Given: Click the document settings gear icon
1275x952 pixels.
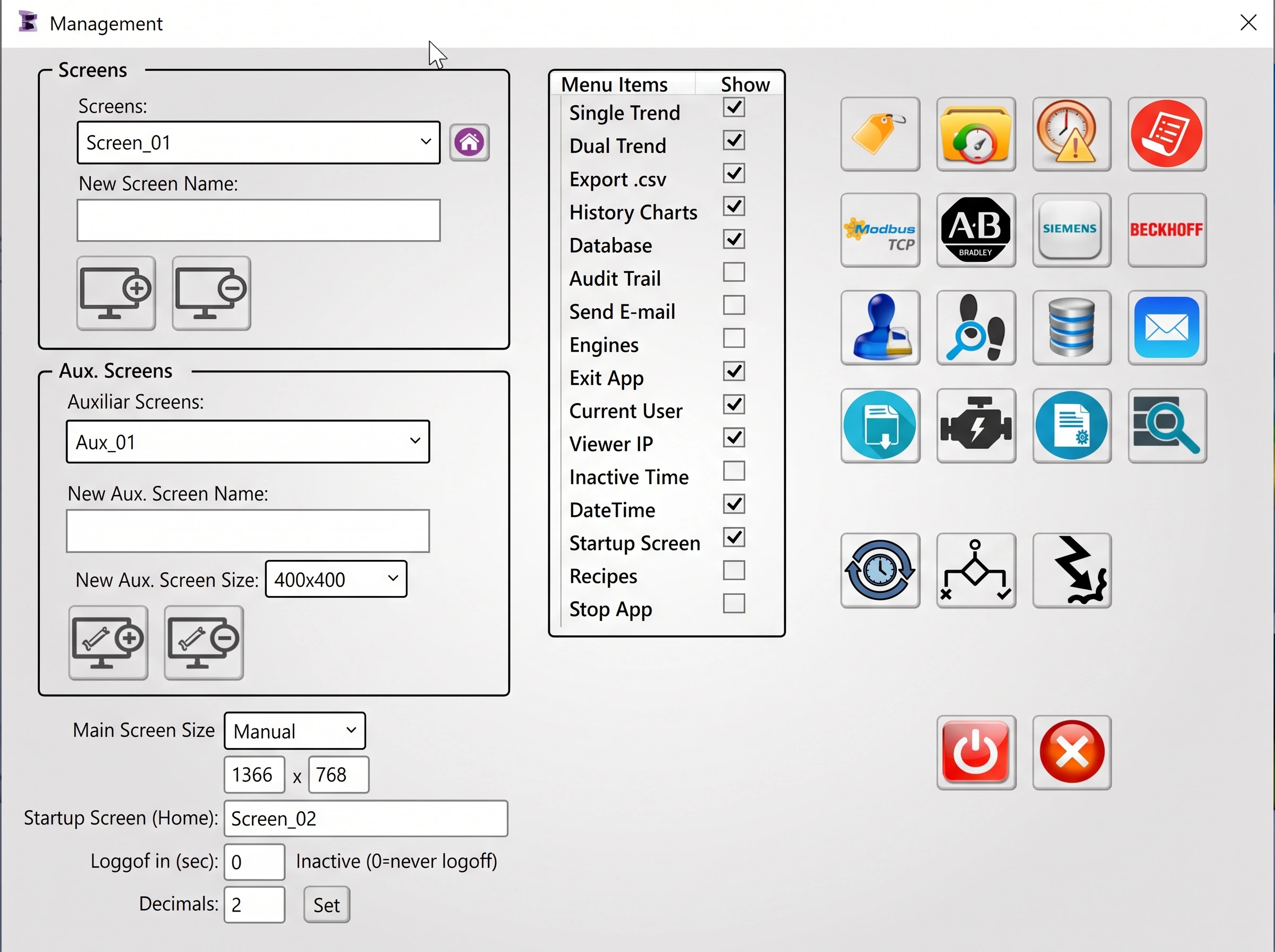Looking at the screenshot, I should [1072, 426].
